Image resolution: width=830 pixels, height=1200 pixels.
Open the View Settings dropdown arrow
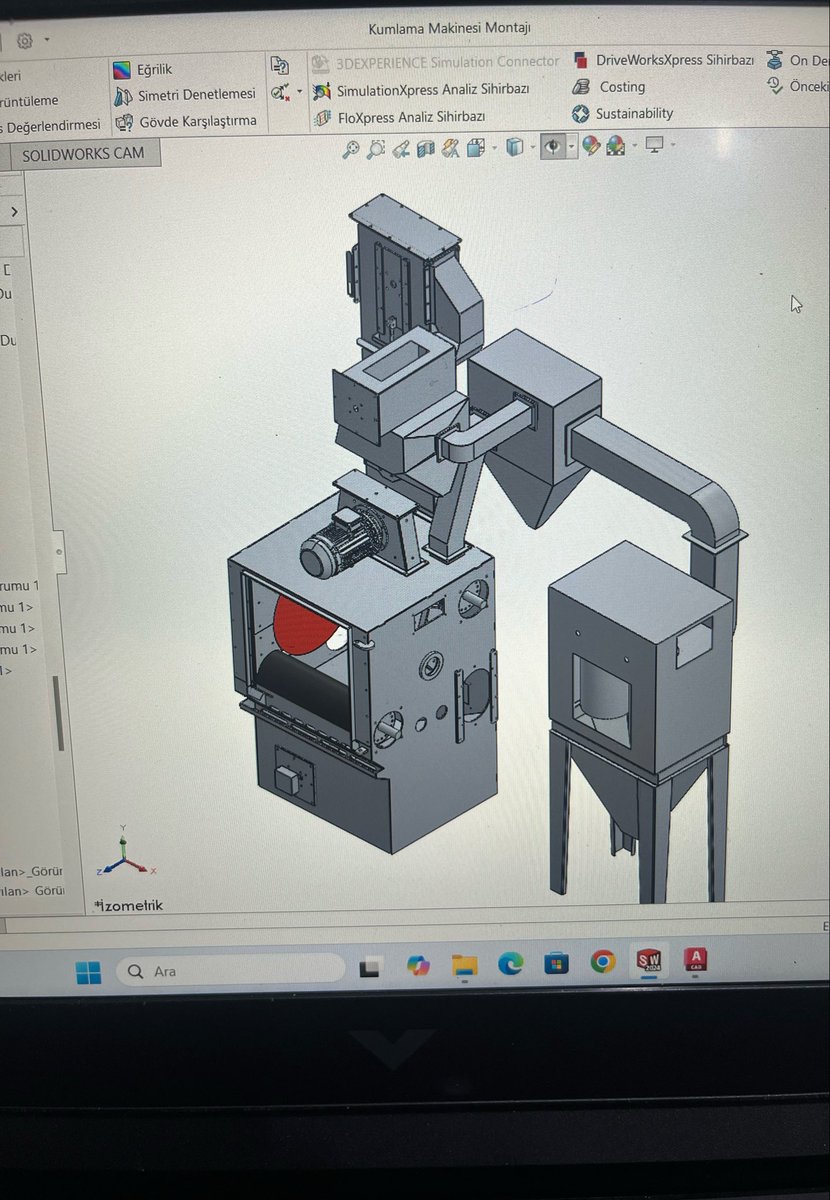point(673,146)
